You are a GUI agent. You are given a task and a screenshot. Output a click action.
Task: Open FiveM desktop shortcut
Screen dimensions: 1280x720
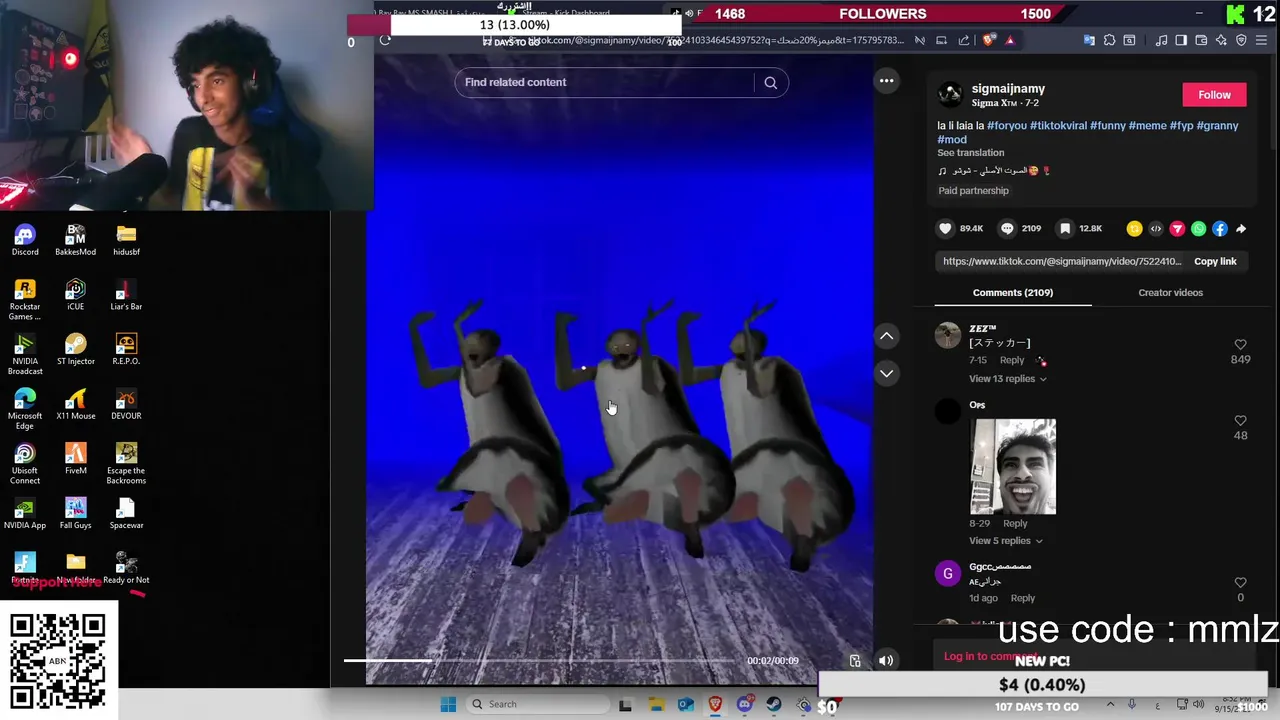point(76,459)
